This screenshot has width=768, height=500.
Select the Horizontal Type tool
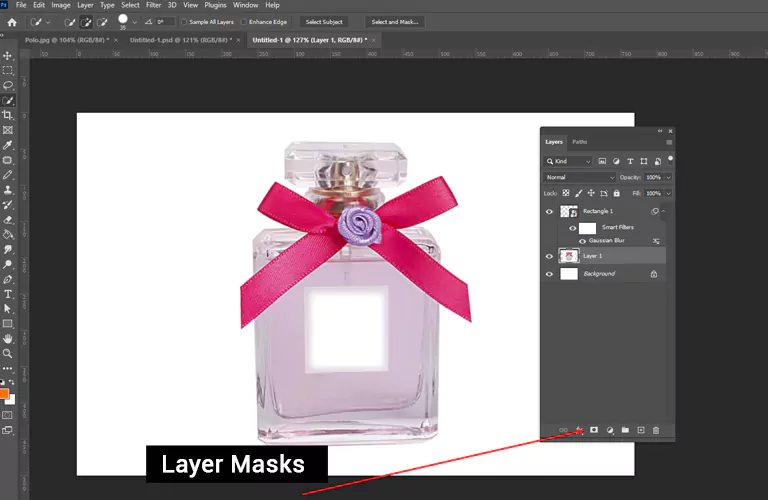7,294
